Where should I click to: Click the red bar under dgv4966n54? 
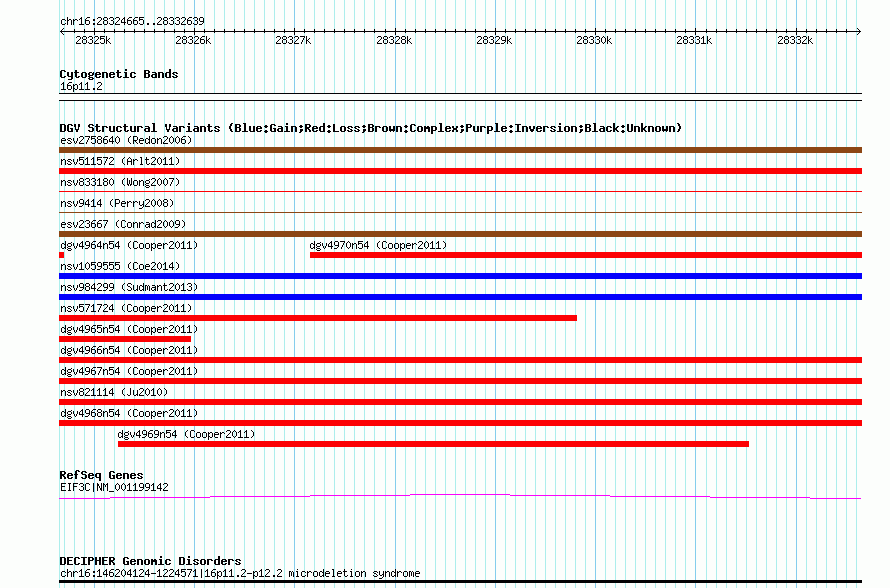pyautogui.click(x=460, y=360)
